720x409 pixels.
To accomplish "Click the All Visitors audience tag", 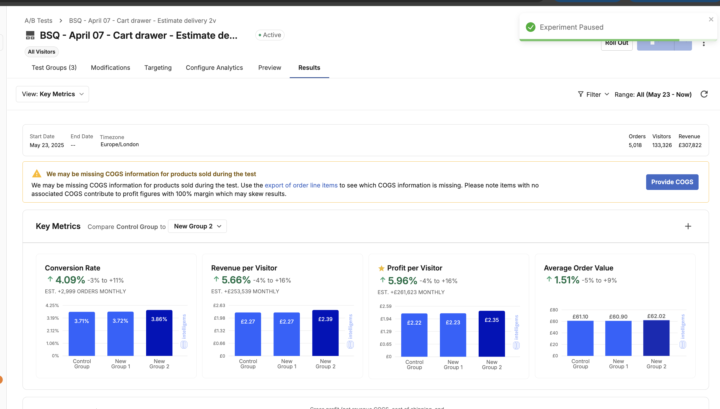I will point(41,52).
